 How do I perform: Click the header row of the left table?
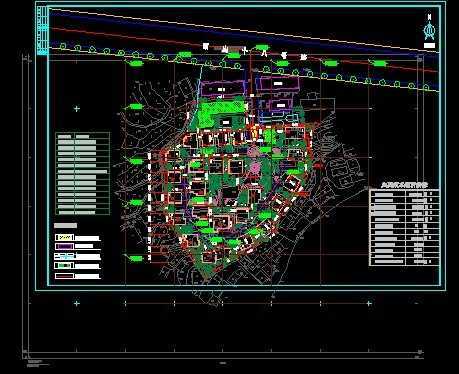click(x=83, y=136)
